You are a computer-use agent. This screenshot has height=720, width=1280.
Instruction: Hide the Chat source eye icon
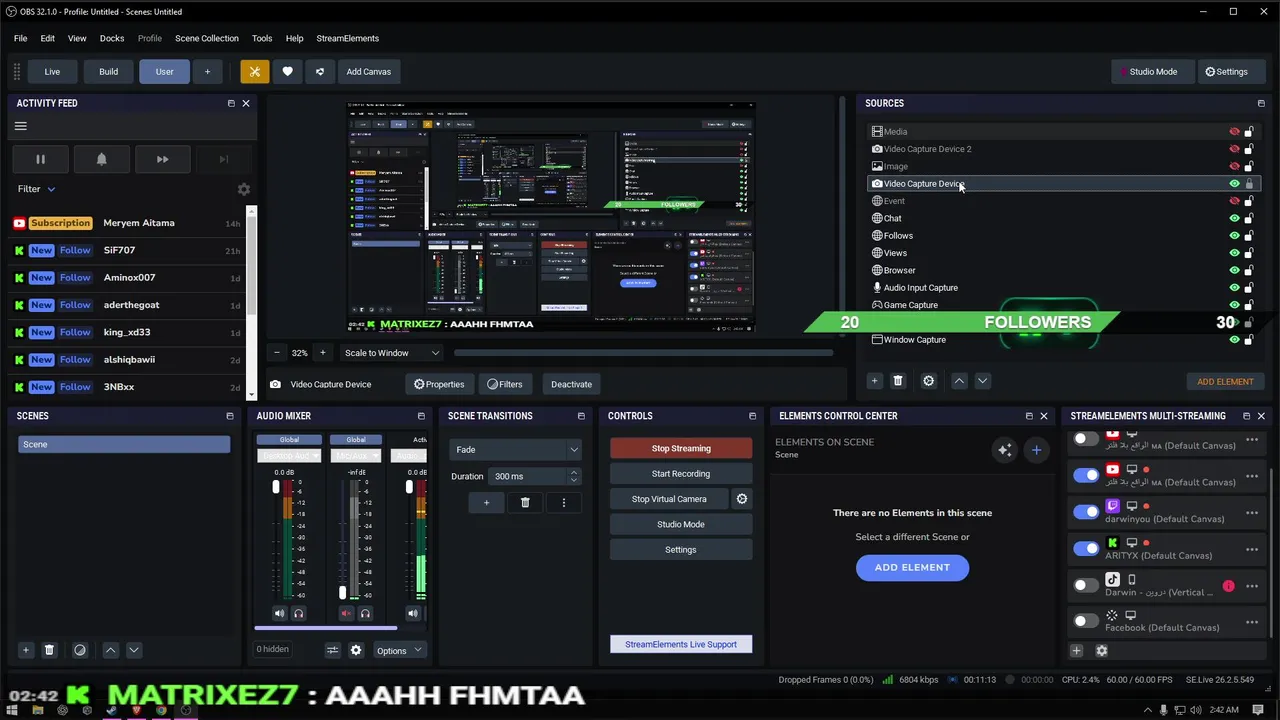(x=1234, y=218)
